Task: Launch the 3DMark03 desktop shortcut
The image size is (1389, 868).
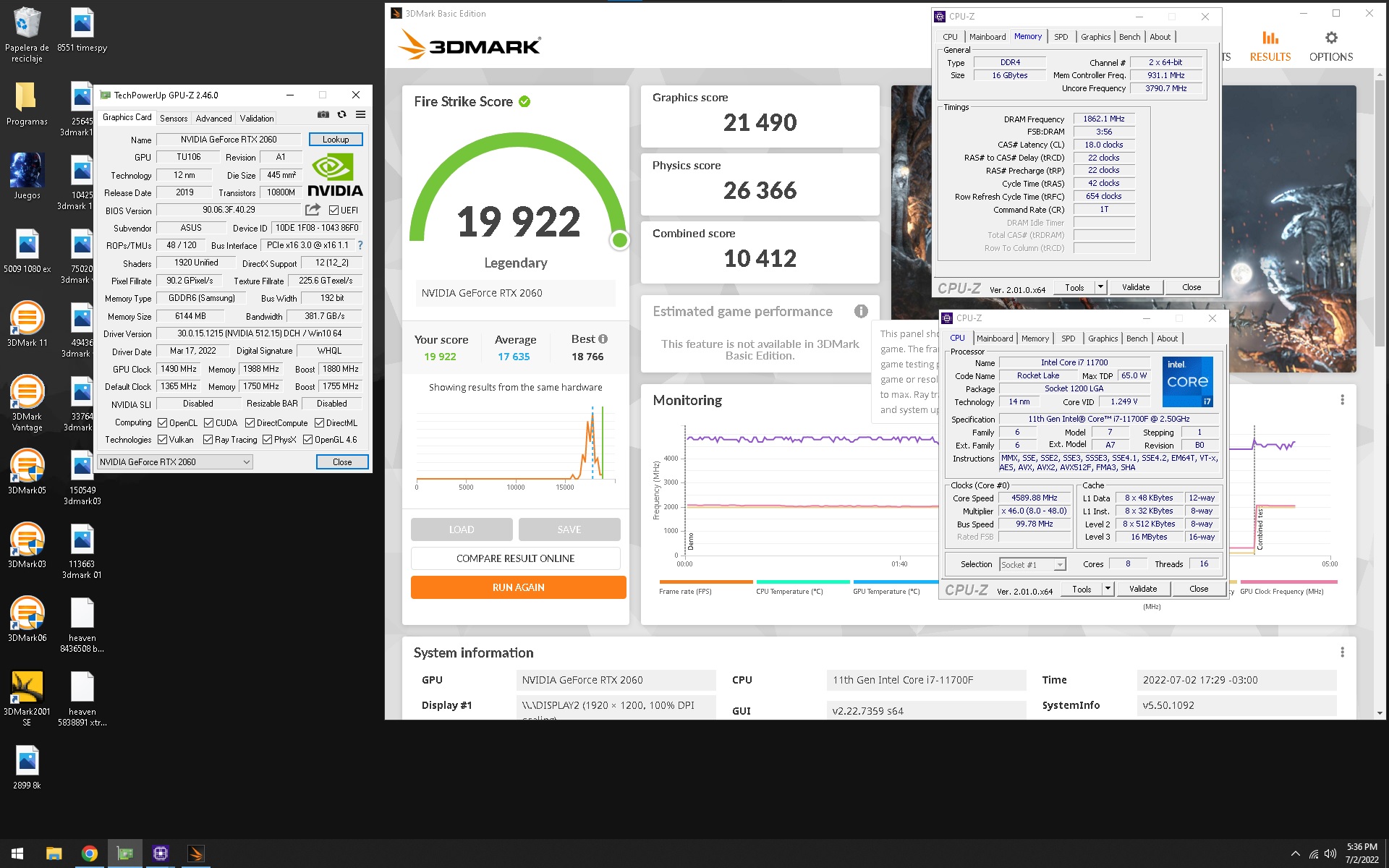Action: 27,545
